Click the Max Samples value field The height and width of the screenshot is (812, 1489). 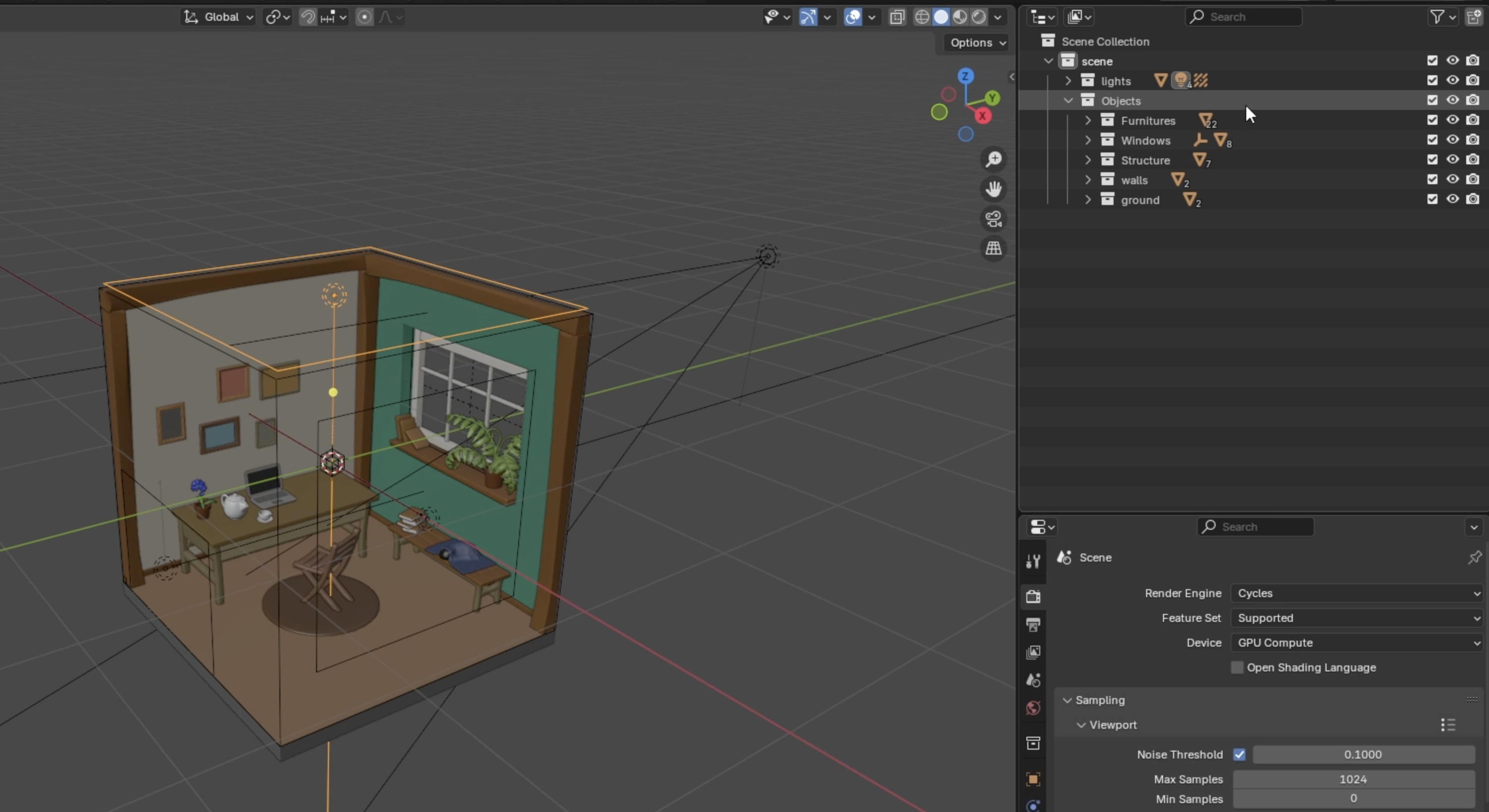[x=1353, y=779]
